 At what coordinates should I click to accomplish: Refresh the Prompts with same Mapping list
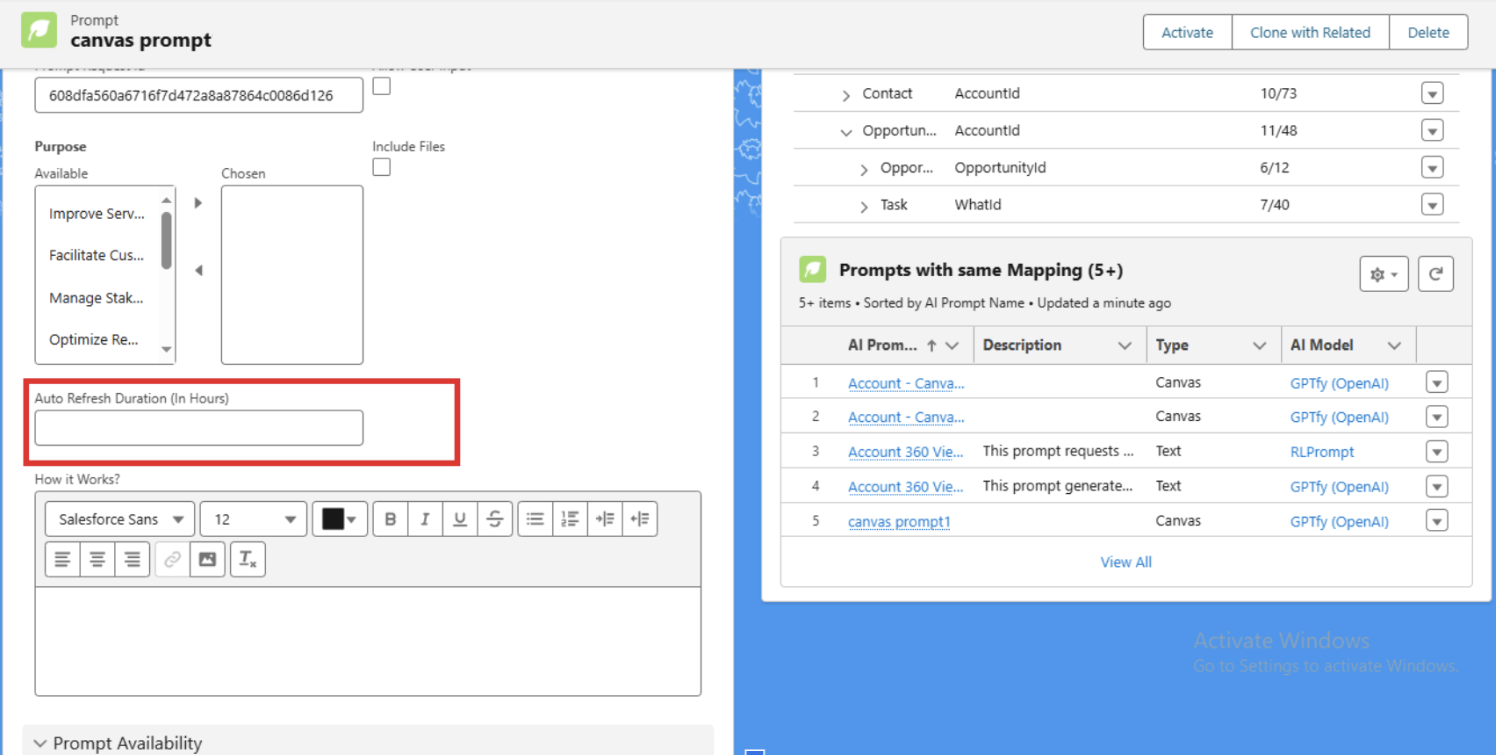pos(1435,274)
